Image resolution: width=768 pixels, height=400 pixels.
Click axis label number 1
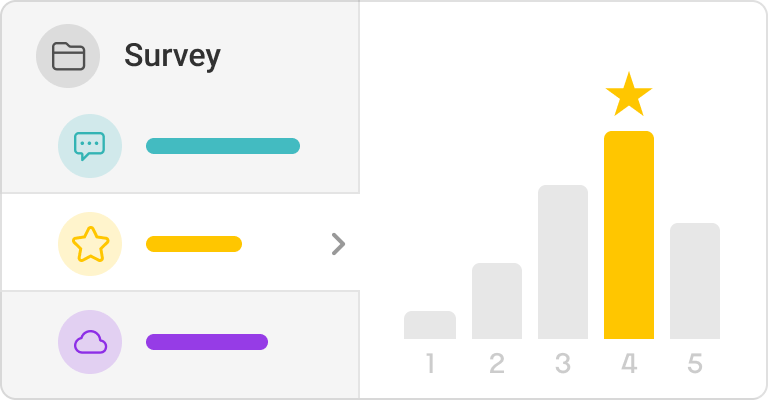click(430, 363)
